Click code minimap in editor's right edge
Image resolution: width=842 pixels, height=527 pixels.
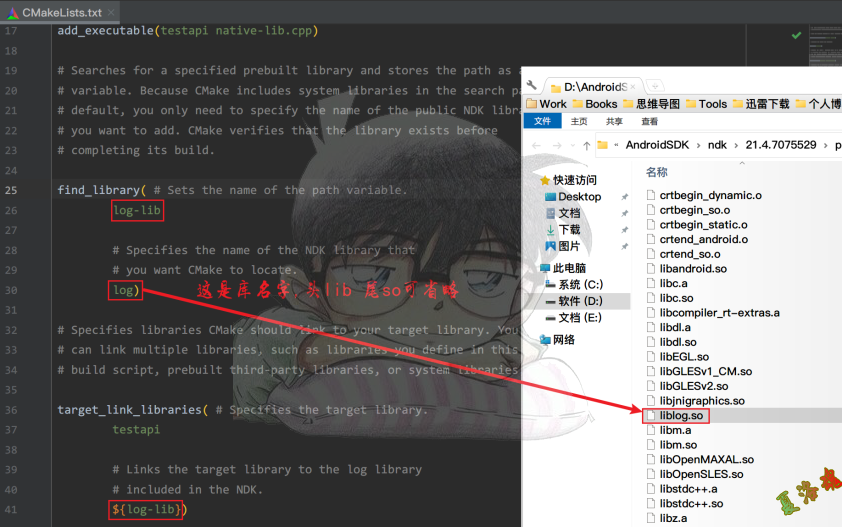click(825, 46)
